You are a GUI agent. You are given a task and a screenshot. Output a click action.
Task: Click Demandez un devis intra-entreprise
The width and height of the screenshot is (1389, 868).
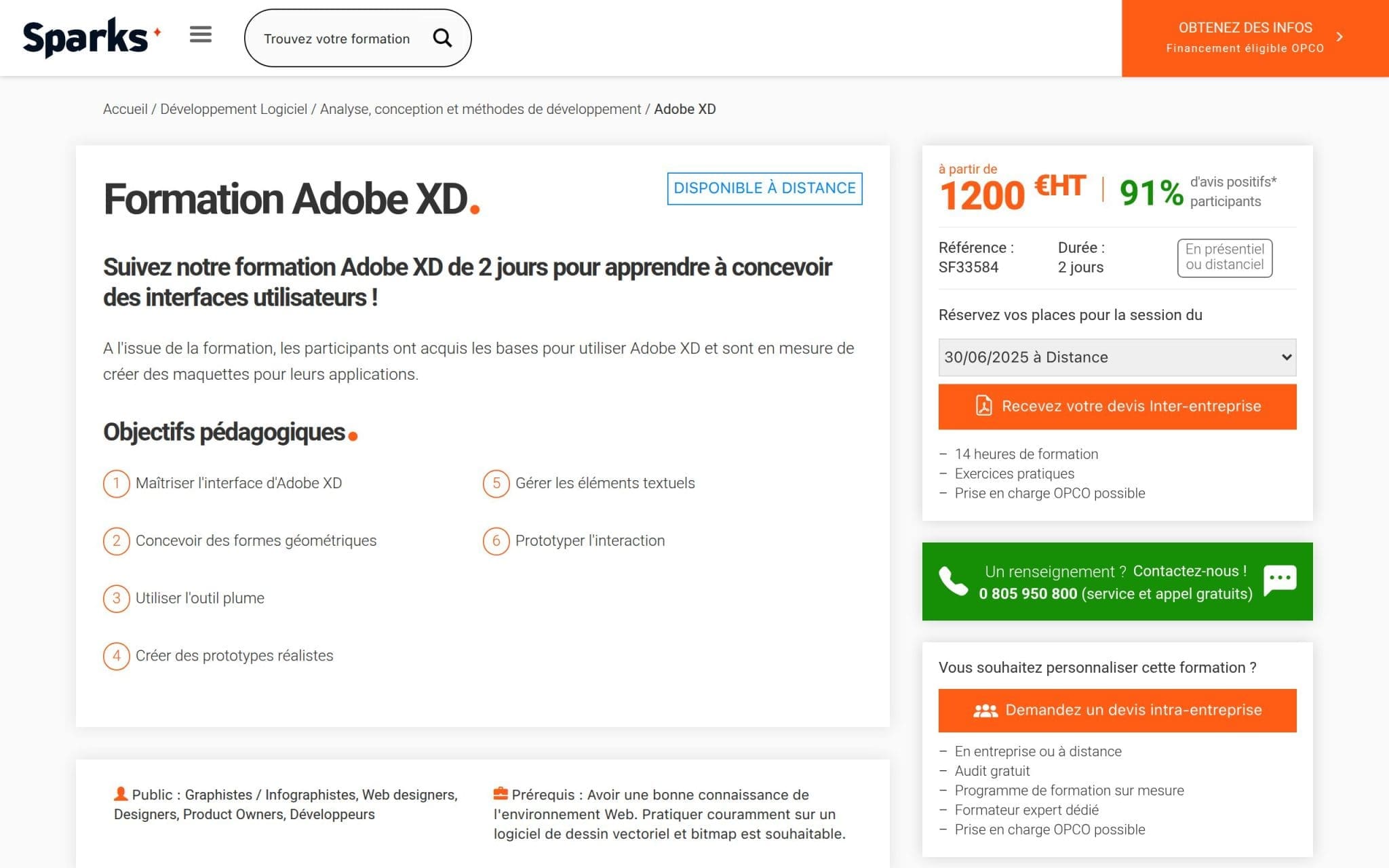[1117, 710]
